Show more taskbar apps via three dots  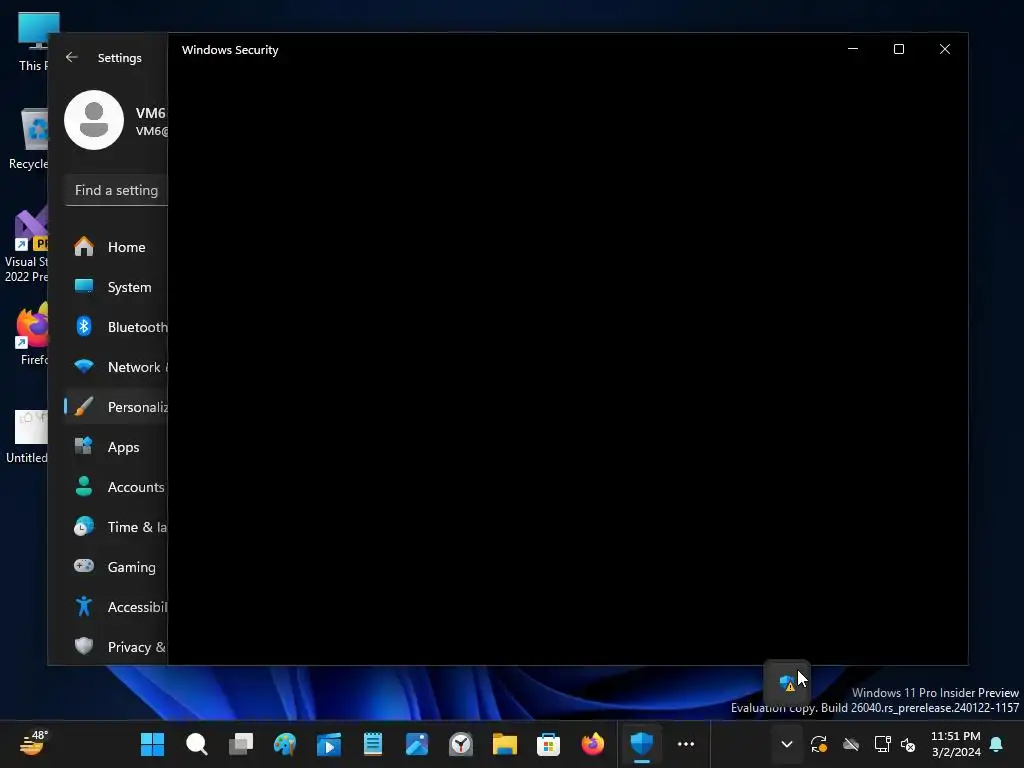(x=686, y=744)
